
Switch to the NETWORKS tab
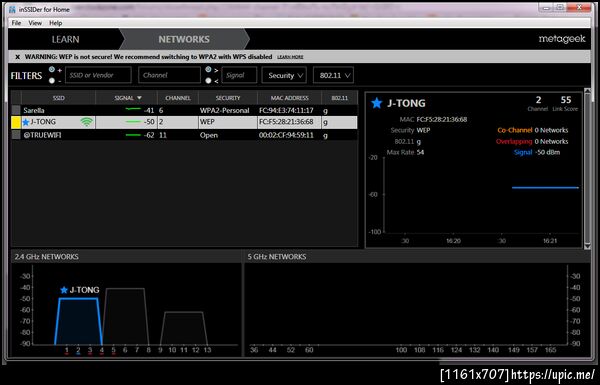pos(184,39)
